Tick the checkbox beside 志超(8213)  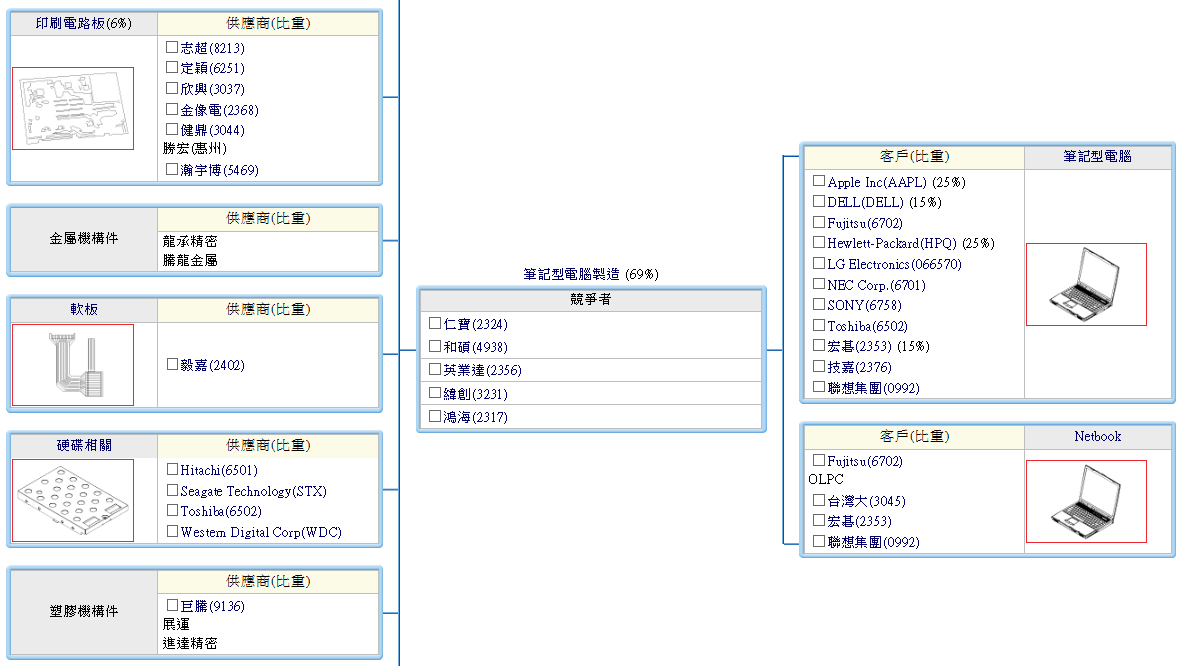pyautogui.click(x=172, y=47)
